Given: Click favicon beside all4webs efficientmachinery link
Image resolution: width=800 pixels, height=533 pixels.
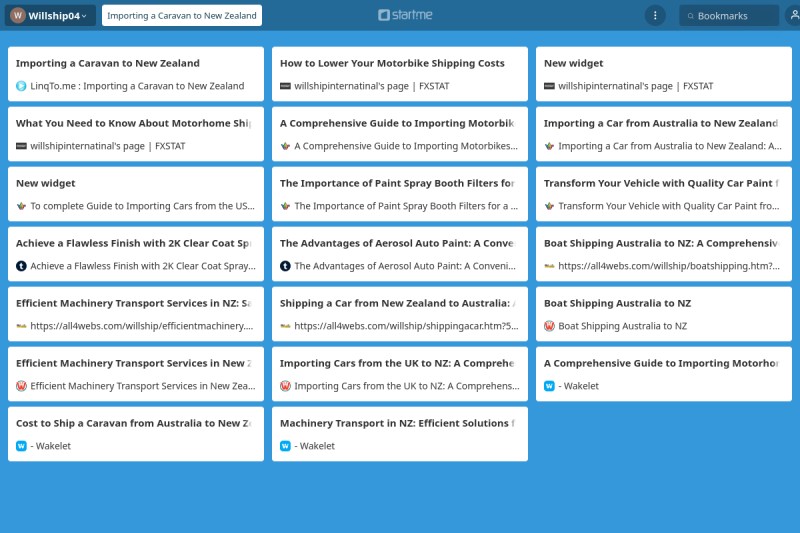Looking at the screenshot, I should (21, 325).
